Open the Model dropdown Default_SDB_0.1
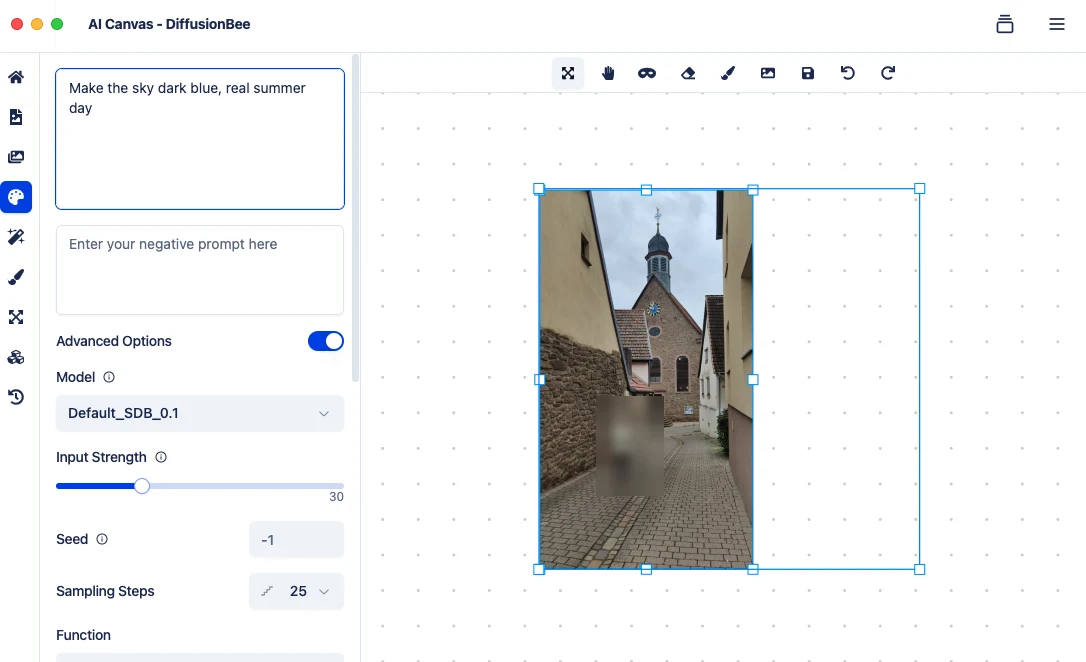1086x662 pixels. (199, 413)
